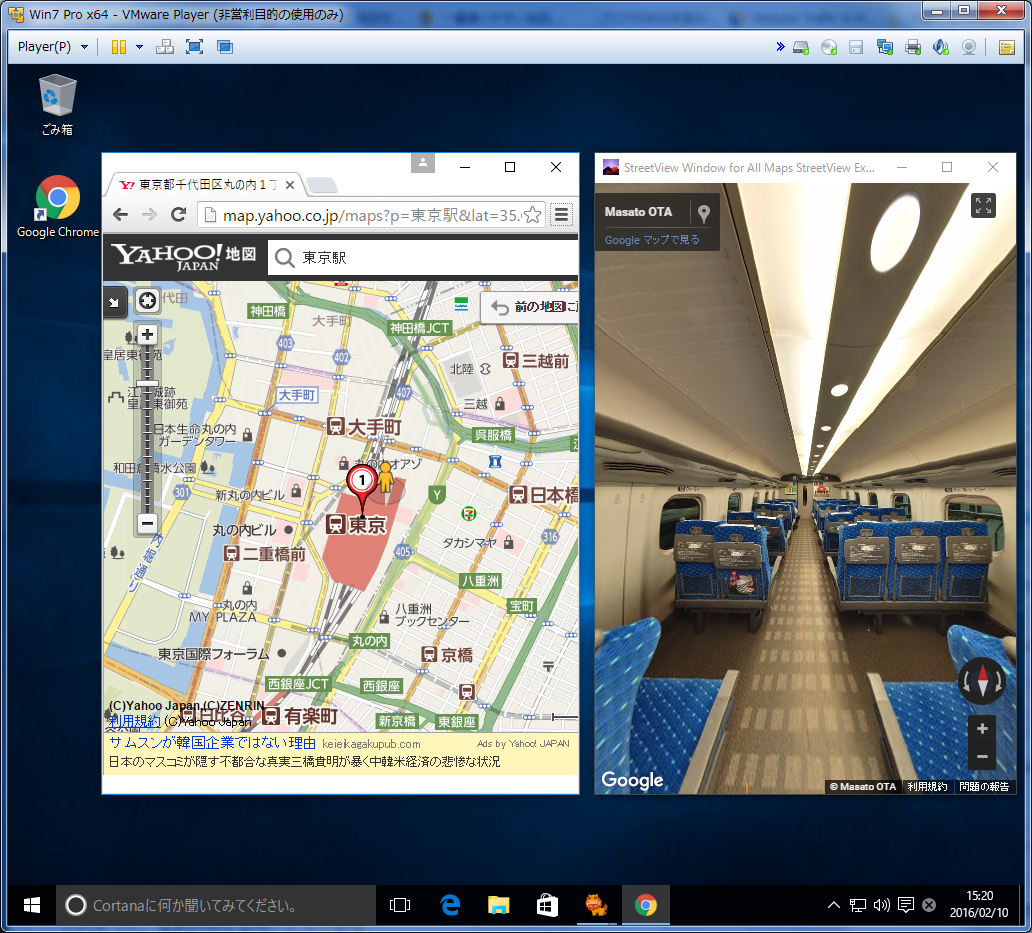Bookmark this page with star icon
The width and height of the screenshot is (1032, 933).
(533, 215)
